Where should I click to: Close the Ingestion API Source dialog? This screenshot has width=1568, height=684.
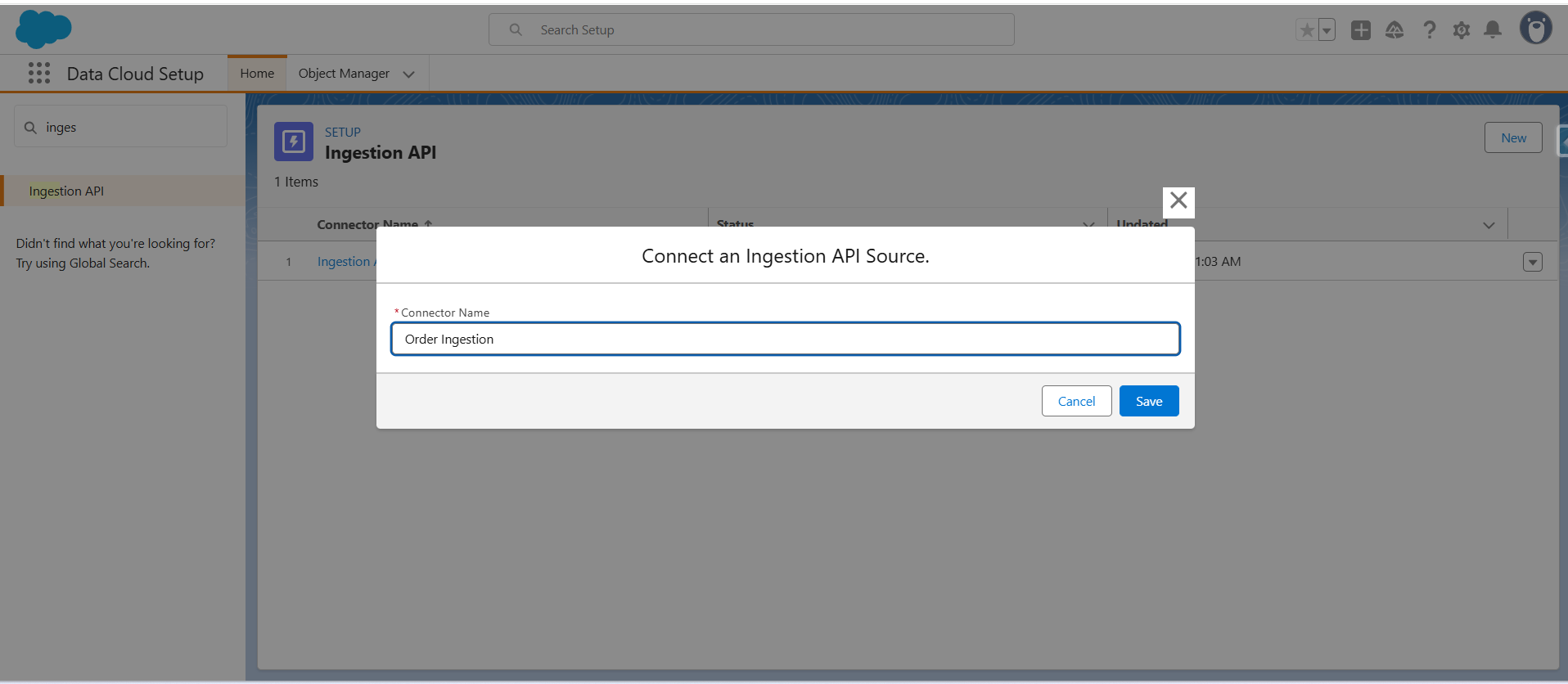pos(1178,201)
